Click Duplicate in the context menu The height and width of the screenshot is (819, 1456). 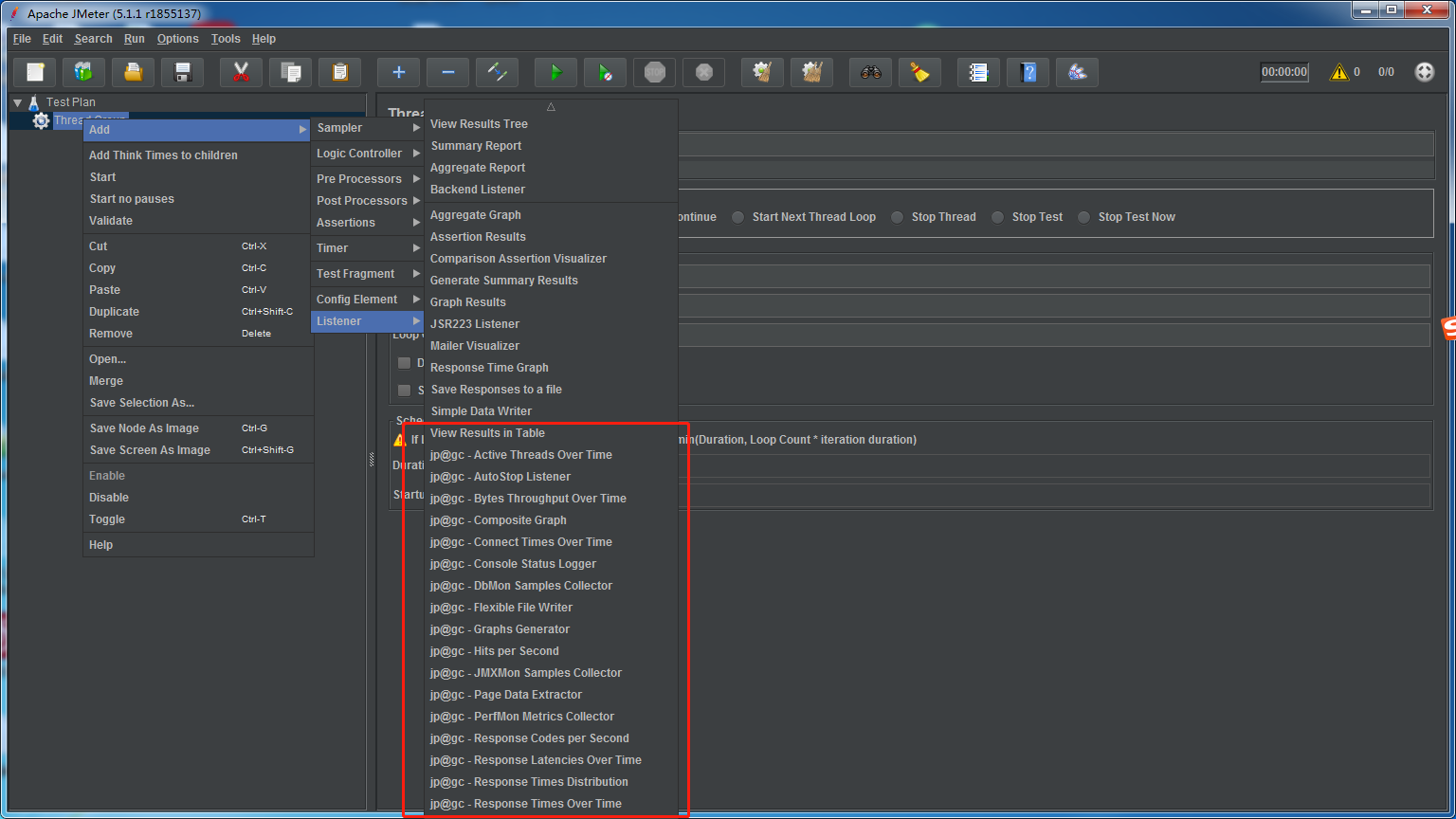(198, 312)
